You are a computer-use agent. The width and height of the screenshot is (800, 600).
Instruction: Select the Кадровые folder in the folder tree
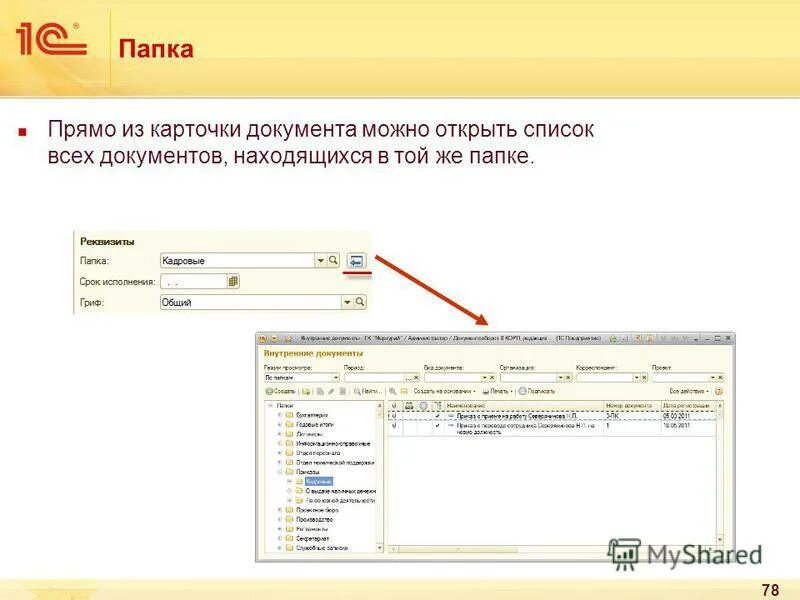318,481
